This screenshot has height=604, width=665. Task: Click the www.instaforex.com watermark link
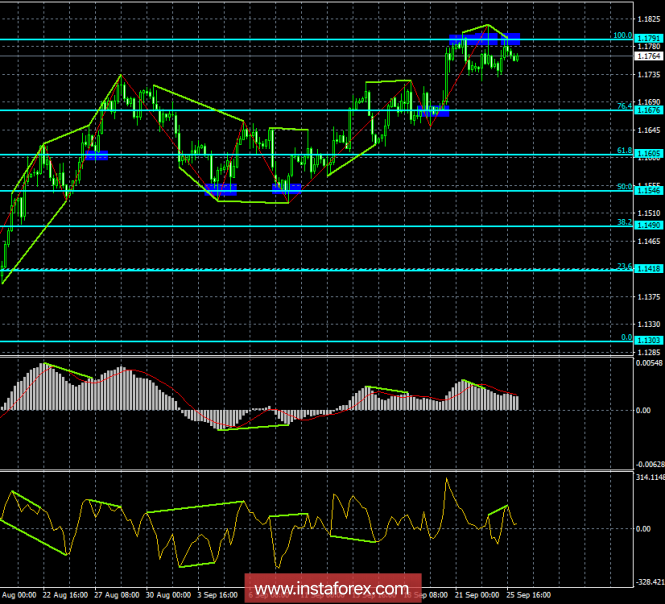[x=331, y=587]
